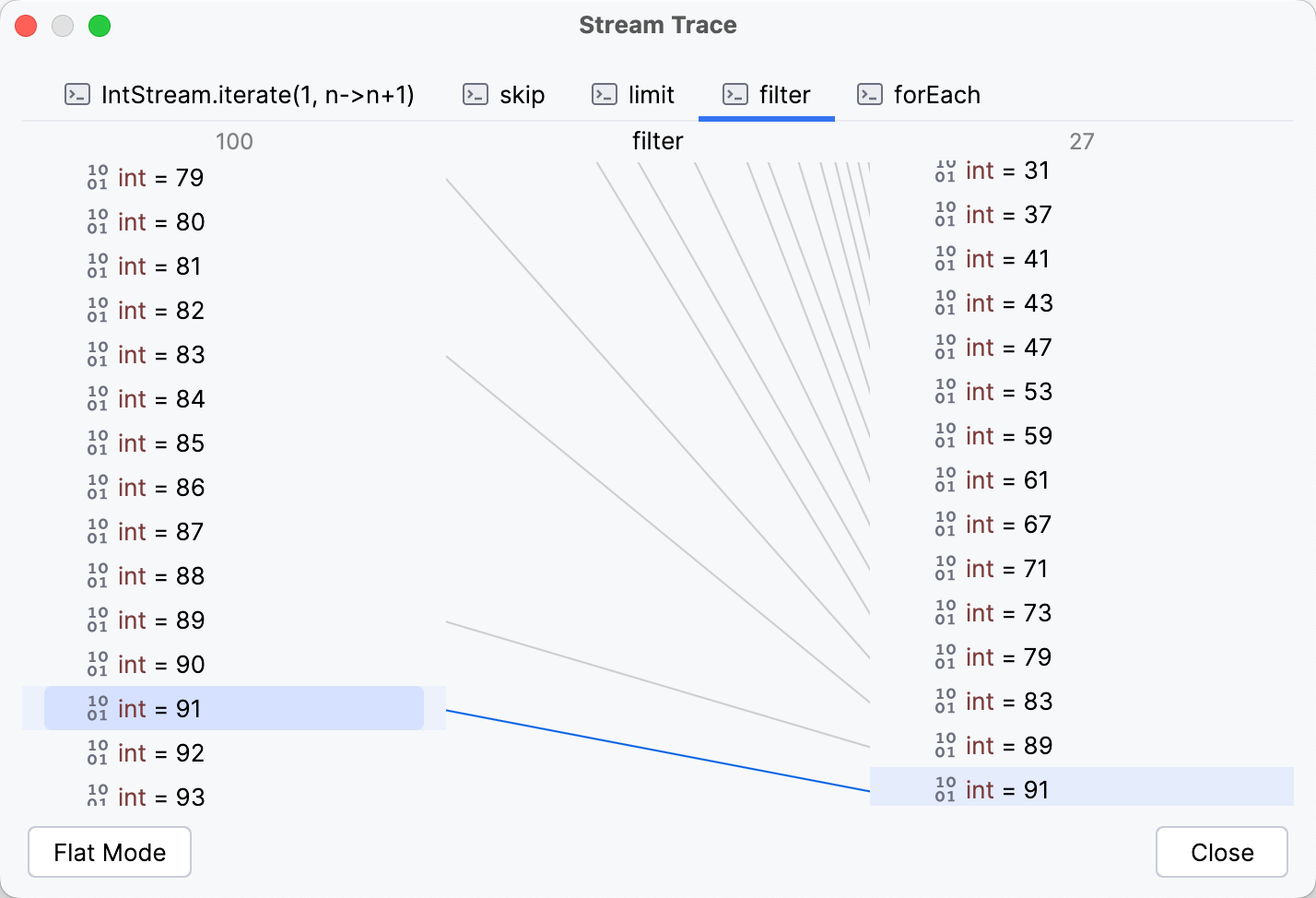The height and width of the screenshot is (898, 1316).
Task: Click the console icon beside IntStream.iterate
Action: [x=77, y=94]
